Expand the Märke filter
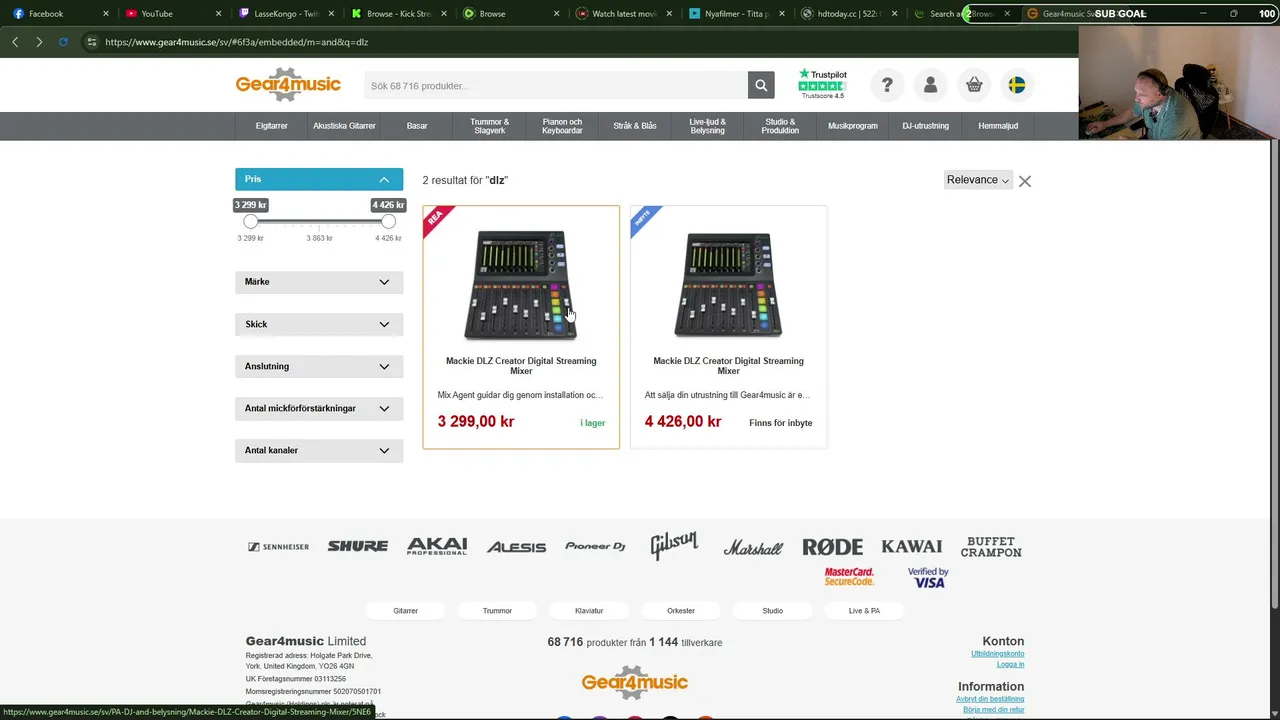 [319, 282]
